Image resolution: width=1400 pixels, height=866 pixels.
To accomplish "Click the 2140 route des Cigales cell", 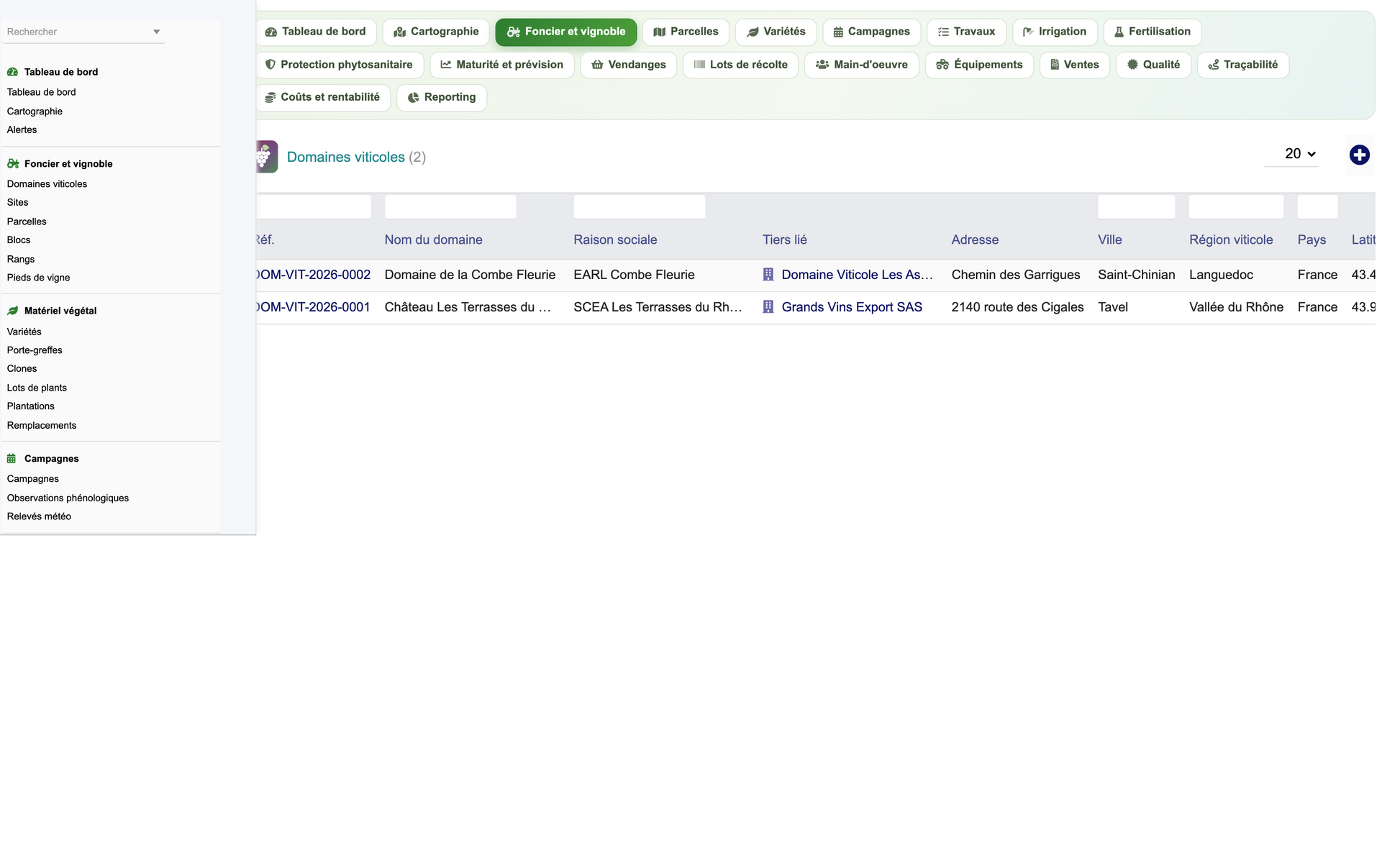I will (x=1017, y=307).
